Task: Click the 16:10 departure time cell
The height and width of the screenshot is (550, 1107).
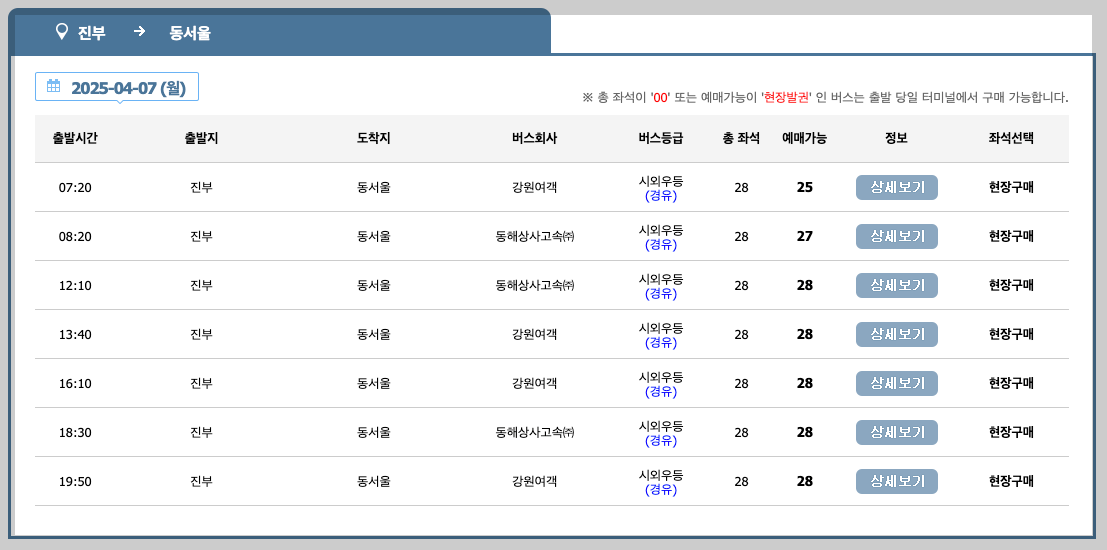Action: pos(75,383)
